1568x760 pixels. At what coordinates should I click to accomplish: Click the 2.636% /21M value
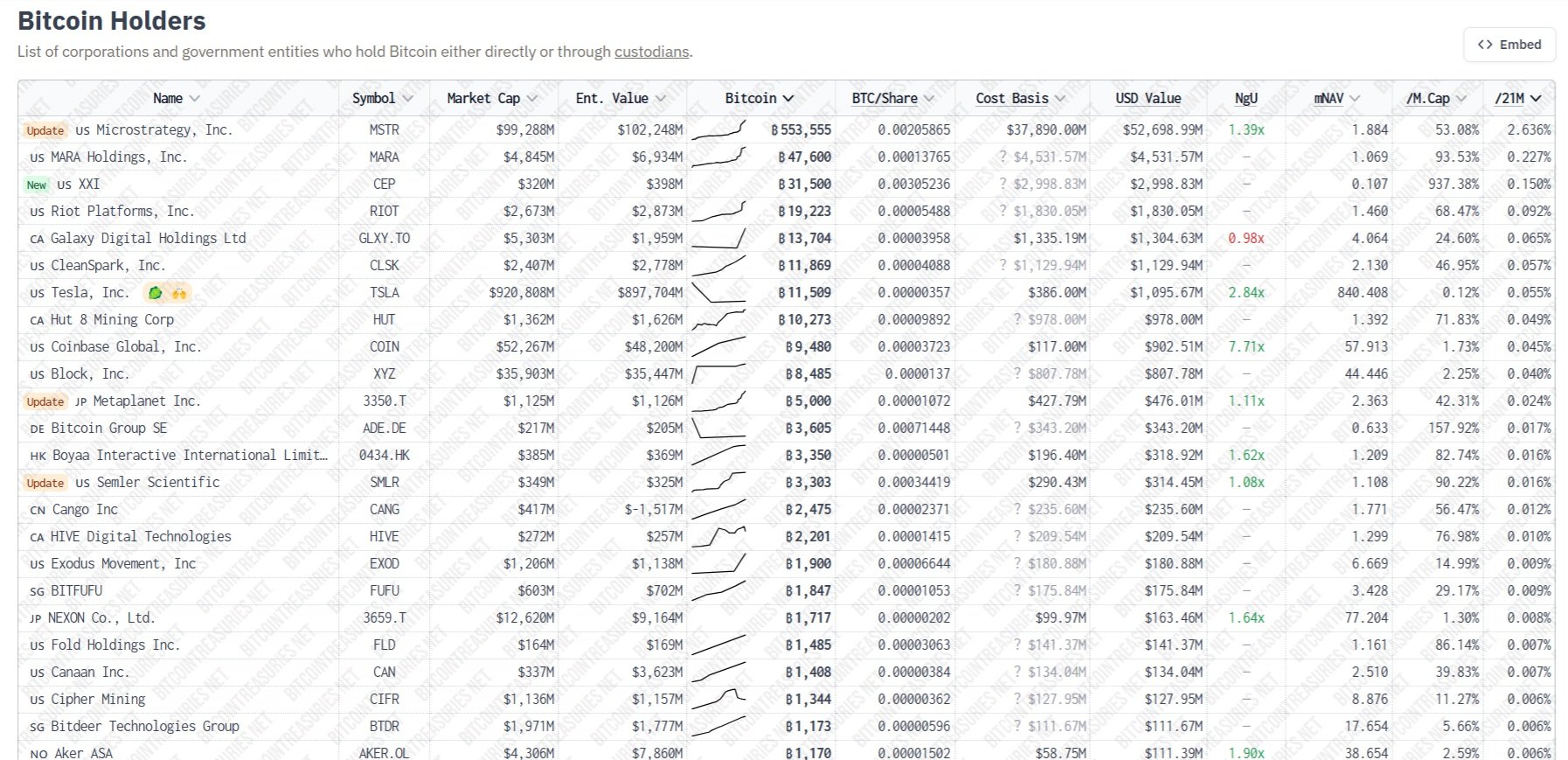pyautogui.click(x=1529, y=129)
